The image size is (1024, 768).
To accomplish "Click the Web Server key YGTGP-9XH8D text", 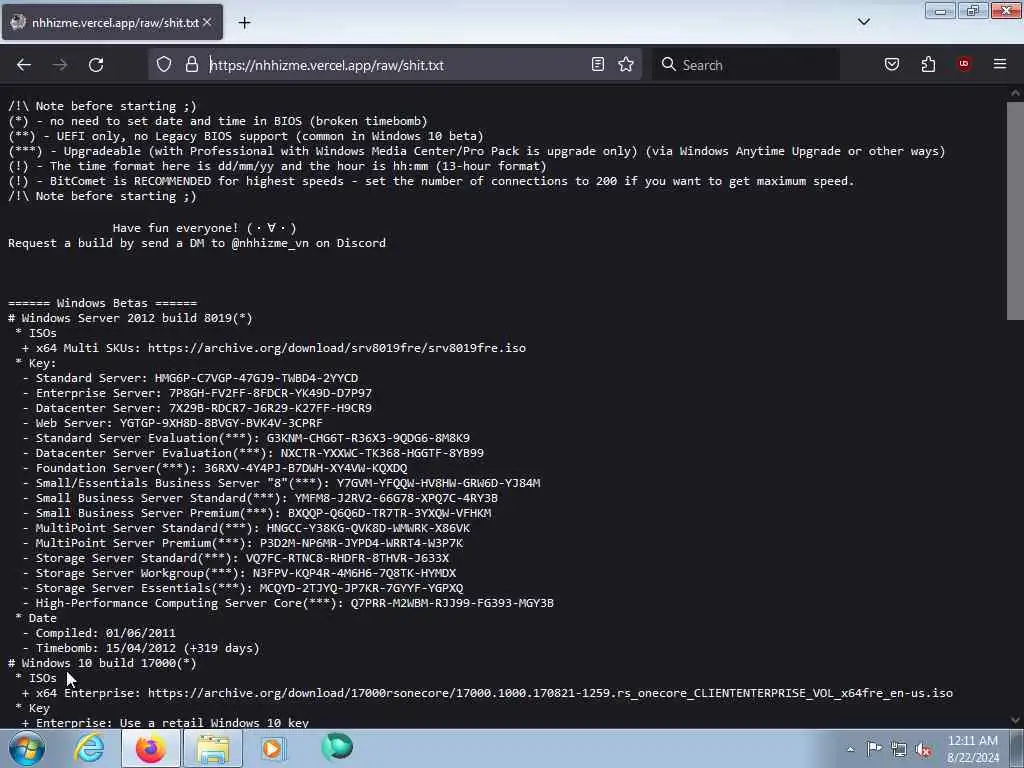I will pos(221,423).
